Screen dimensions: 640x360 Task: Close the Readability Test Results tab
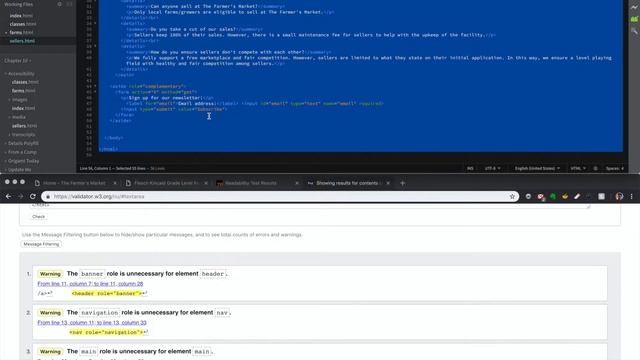click(x=297, y=183)
